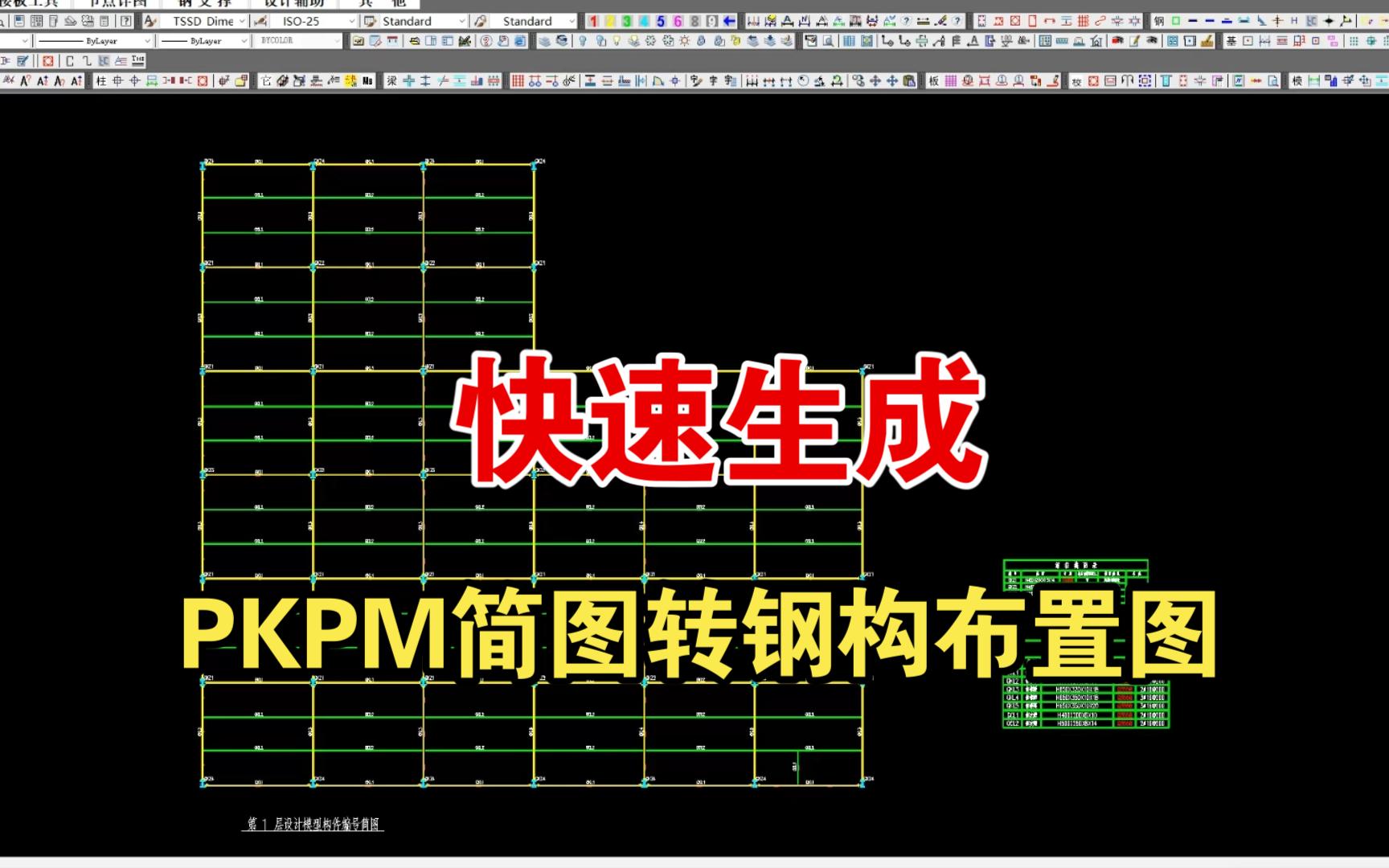Select the green number 3 scale button
This screenshot has width=1389, height=868.
point(626,21)
